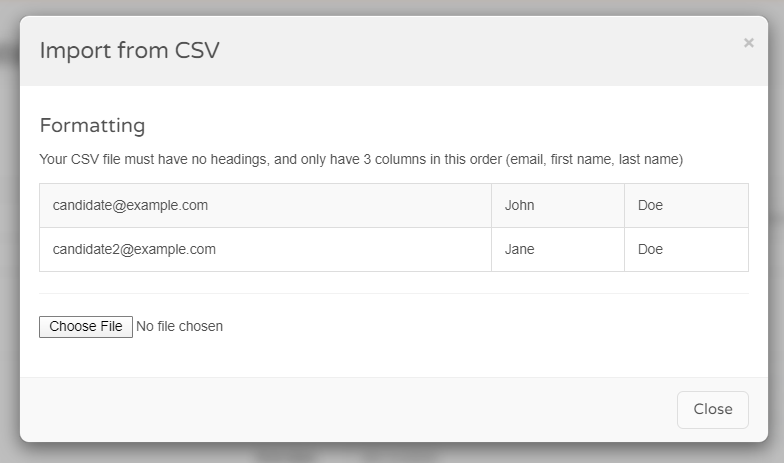Click the CSV formatting instructions text
784x463 pixels.
point(361,160)
